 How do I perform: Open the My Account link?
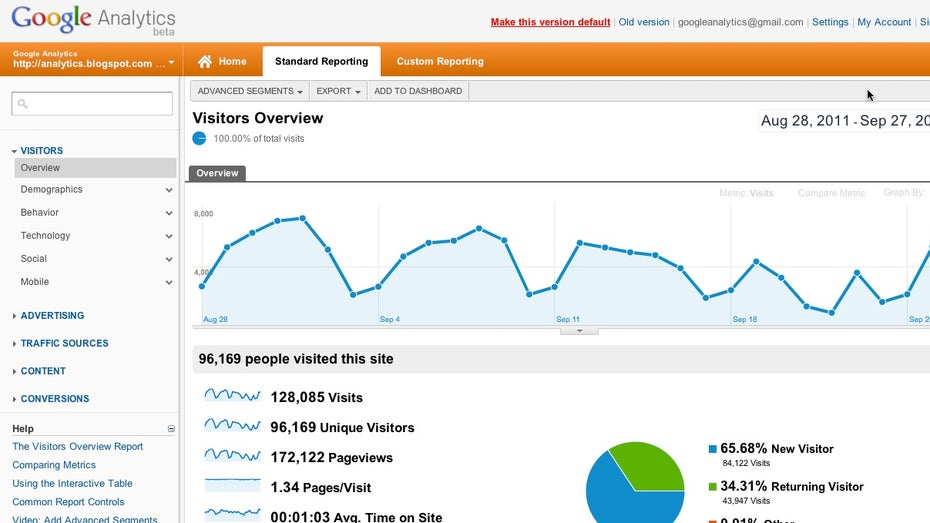point(884,22)
